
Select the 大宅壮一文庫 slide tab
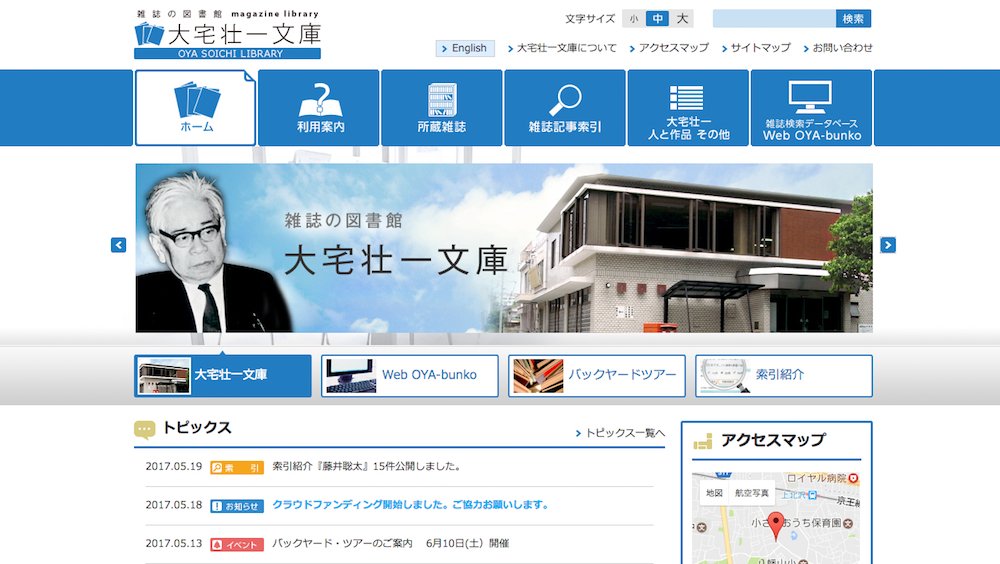click(x=223, y=376)
